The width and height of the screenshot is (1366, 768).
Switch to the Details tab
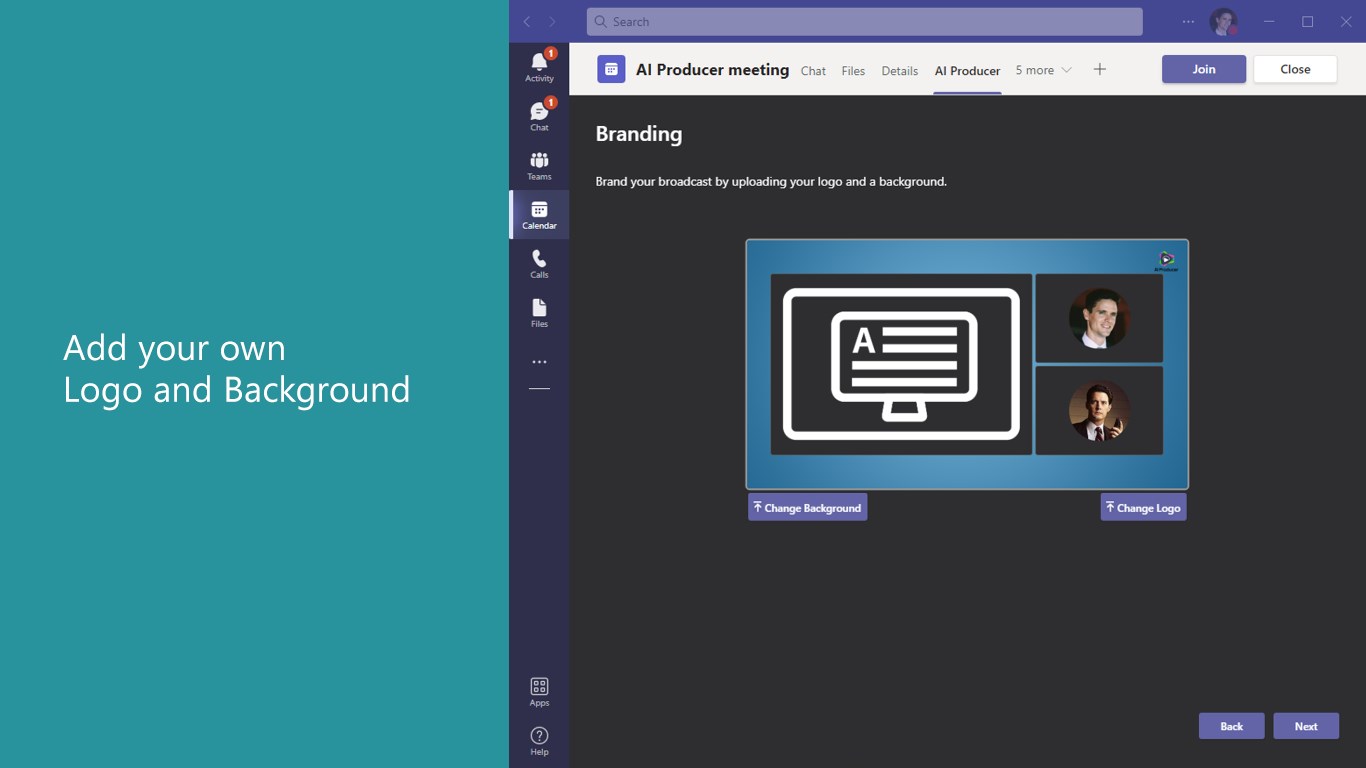[899, 71]
